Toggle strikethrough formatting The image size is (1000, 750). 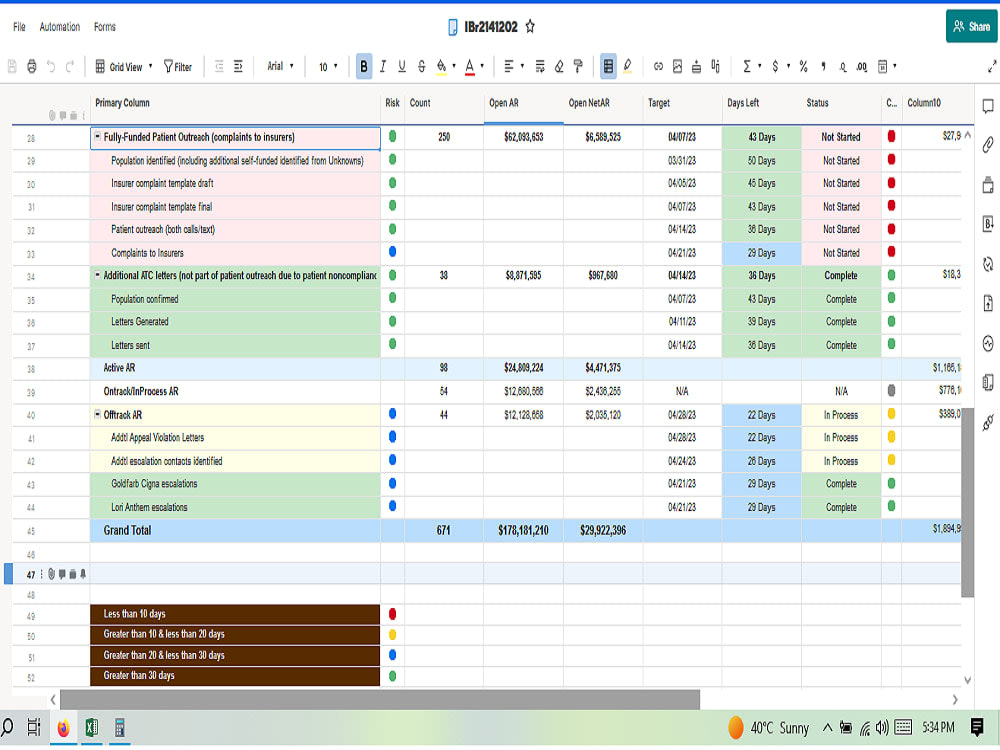pyautogui.click(x=420, y=66)
